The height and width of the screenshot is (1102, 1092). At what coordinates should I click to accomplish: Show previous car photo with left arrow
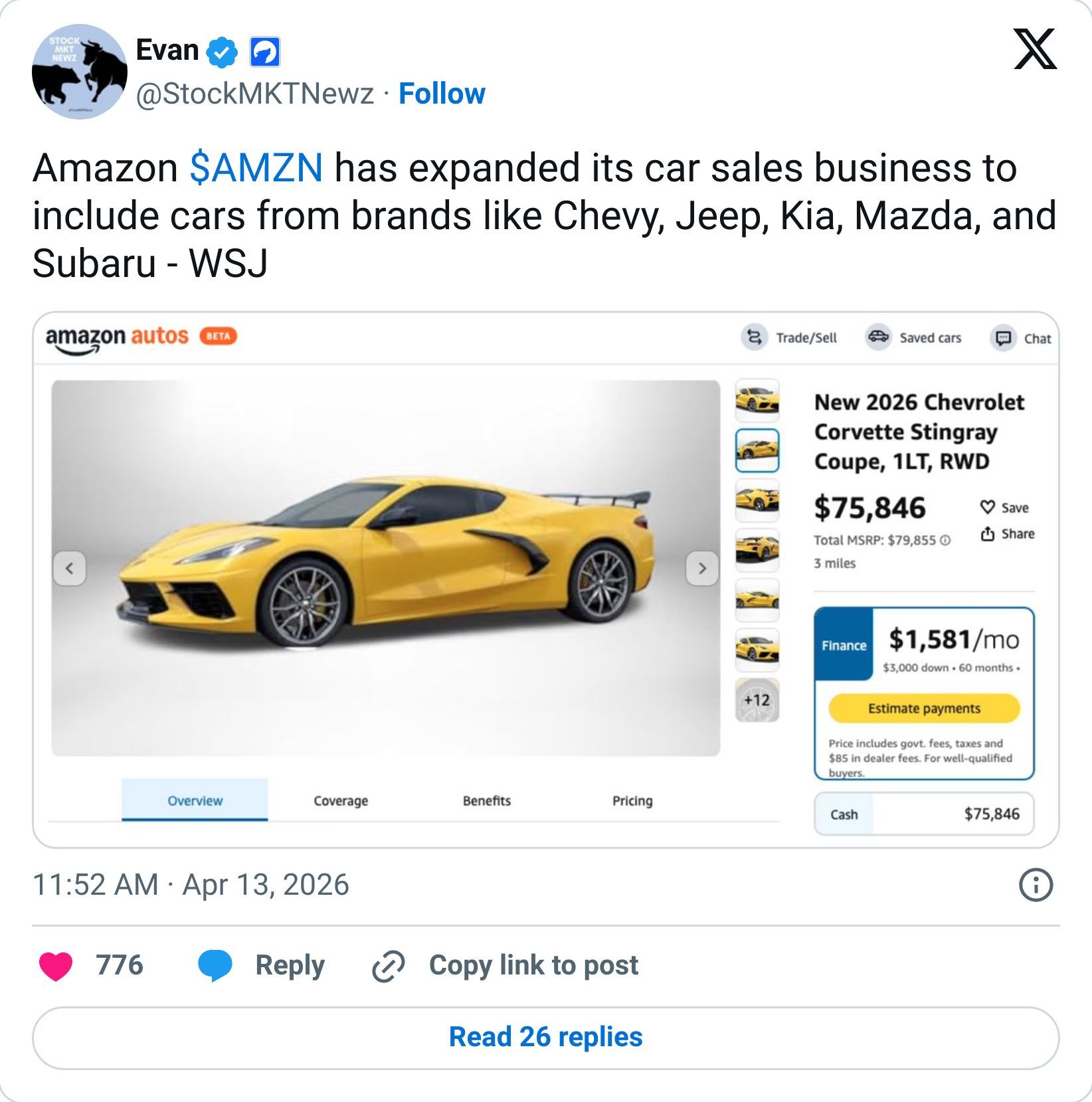click(x=70, y=569)
